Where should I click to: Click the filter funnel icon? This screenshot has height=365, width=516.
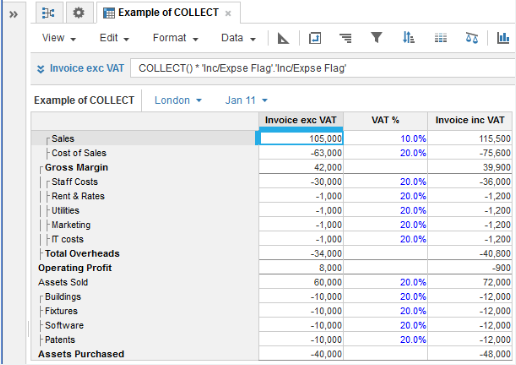377,37
